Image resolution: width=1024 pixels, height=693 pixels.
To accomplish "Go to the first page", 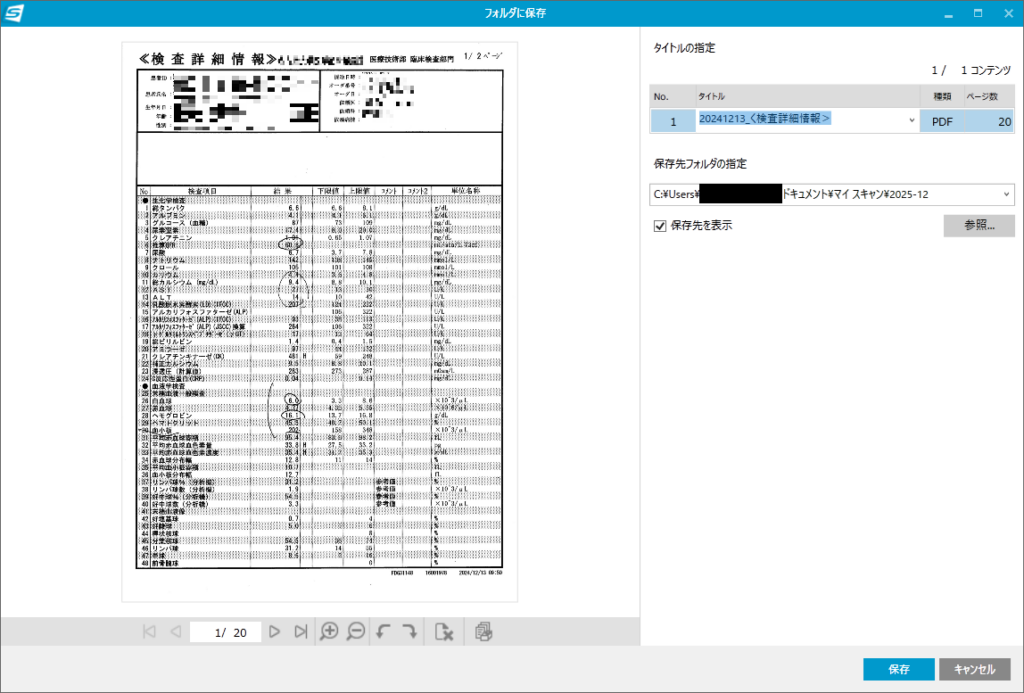I will pos(149,632).
